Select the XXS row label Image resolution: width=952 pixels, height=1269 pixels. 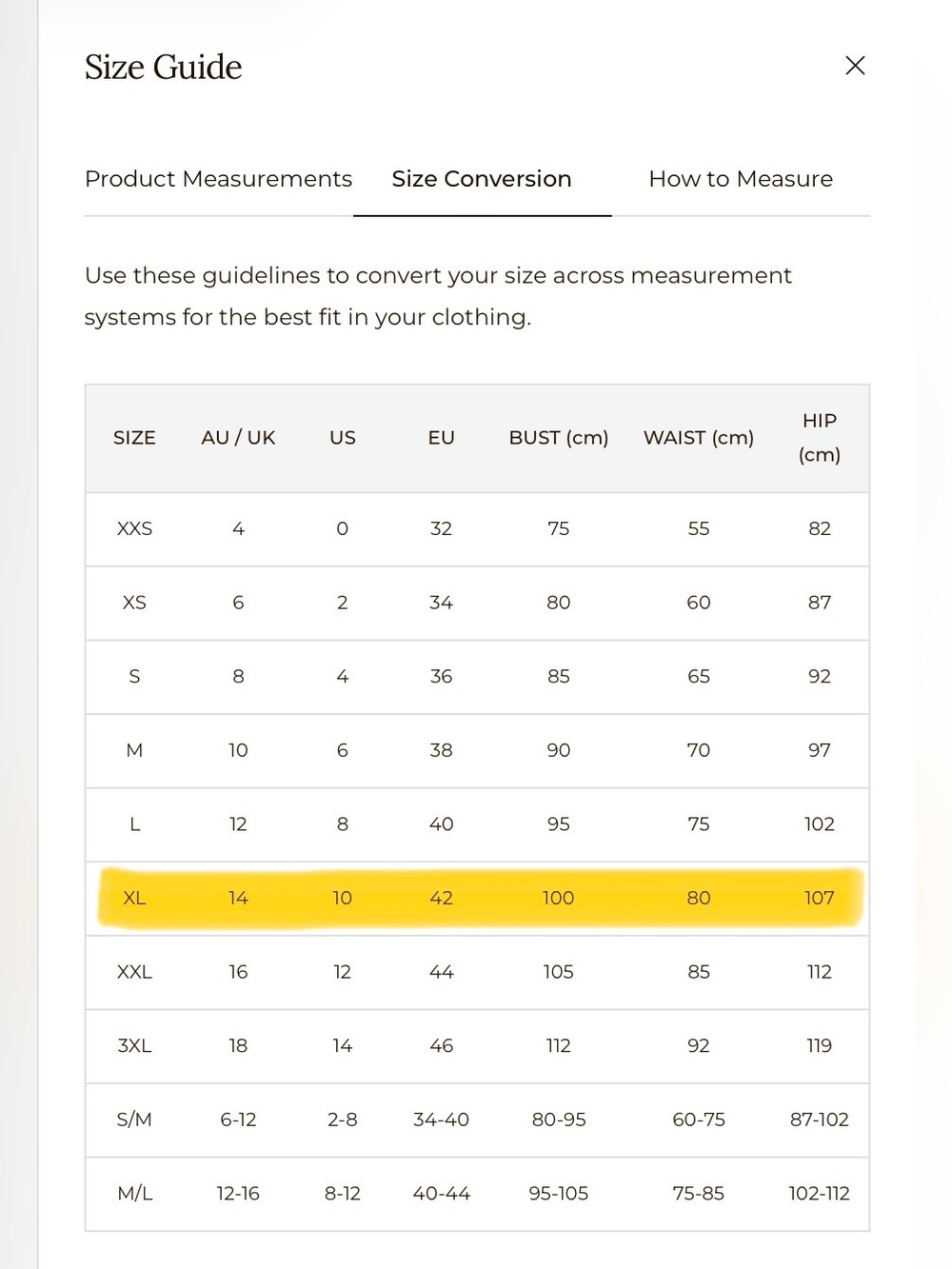tap(134, 528)
